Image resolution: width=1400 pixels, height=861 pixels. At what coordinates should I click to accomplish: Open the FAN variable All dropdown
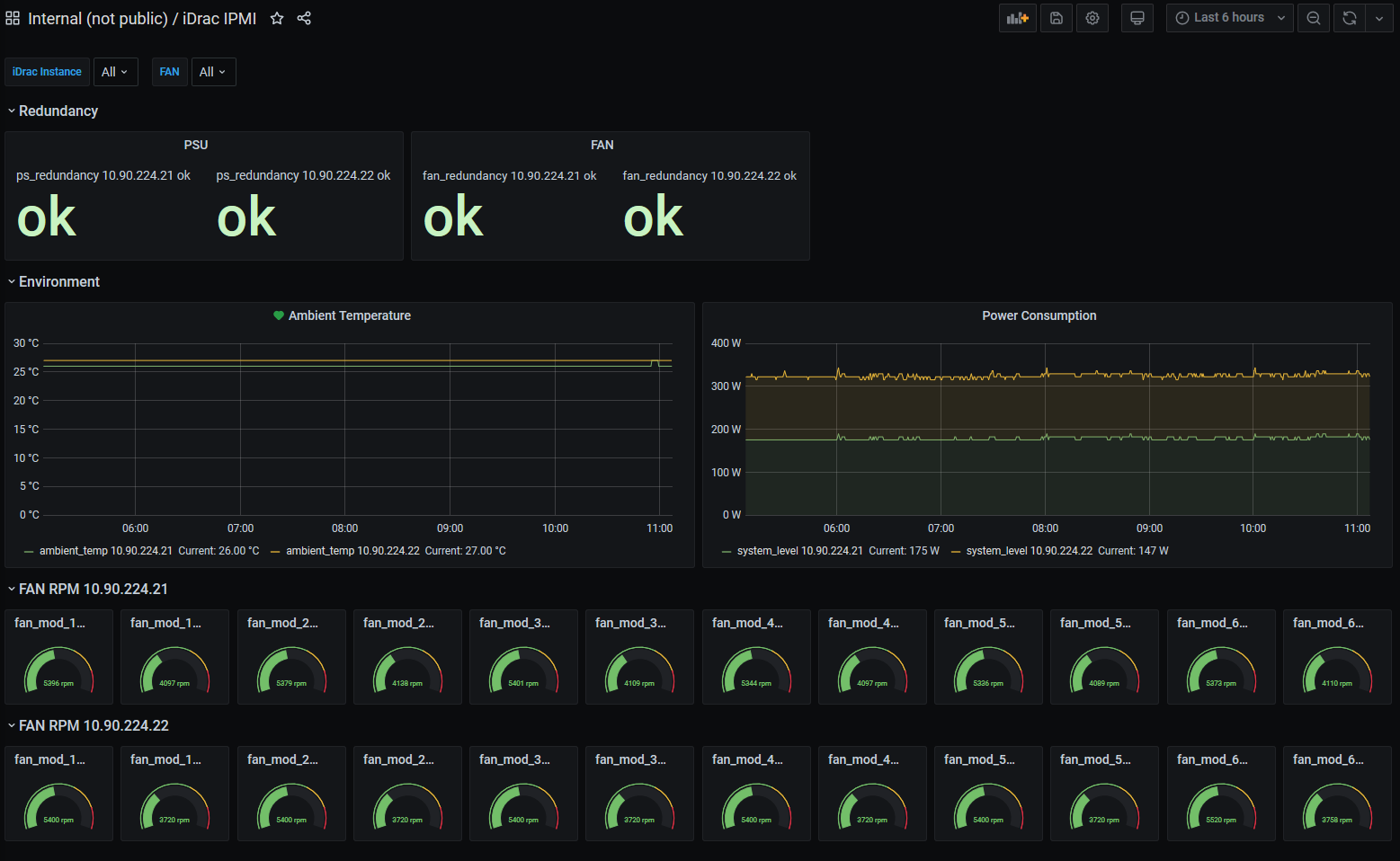click(x=213, y=72)
